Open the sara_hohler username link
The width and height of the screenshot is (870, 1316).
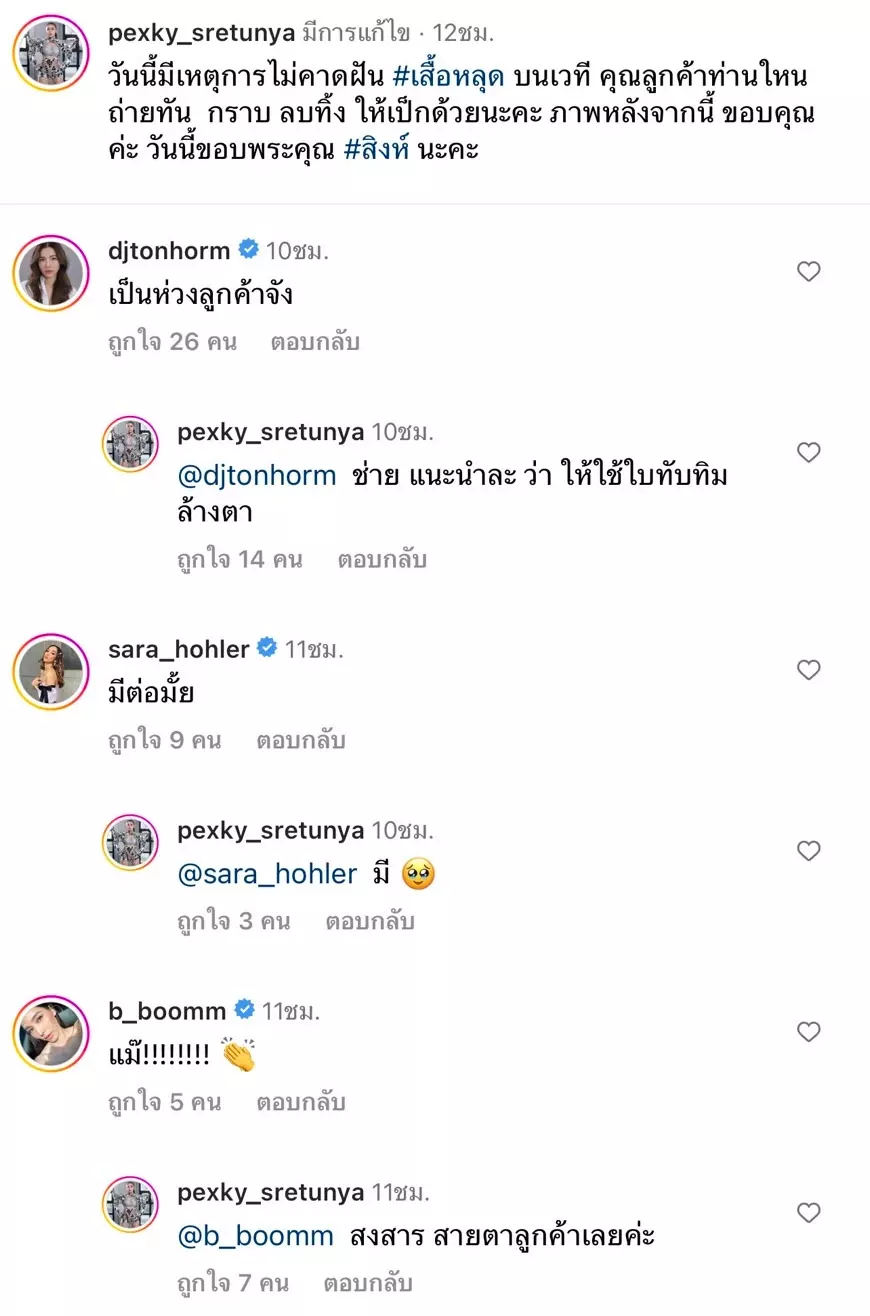[178, 649]
